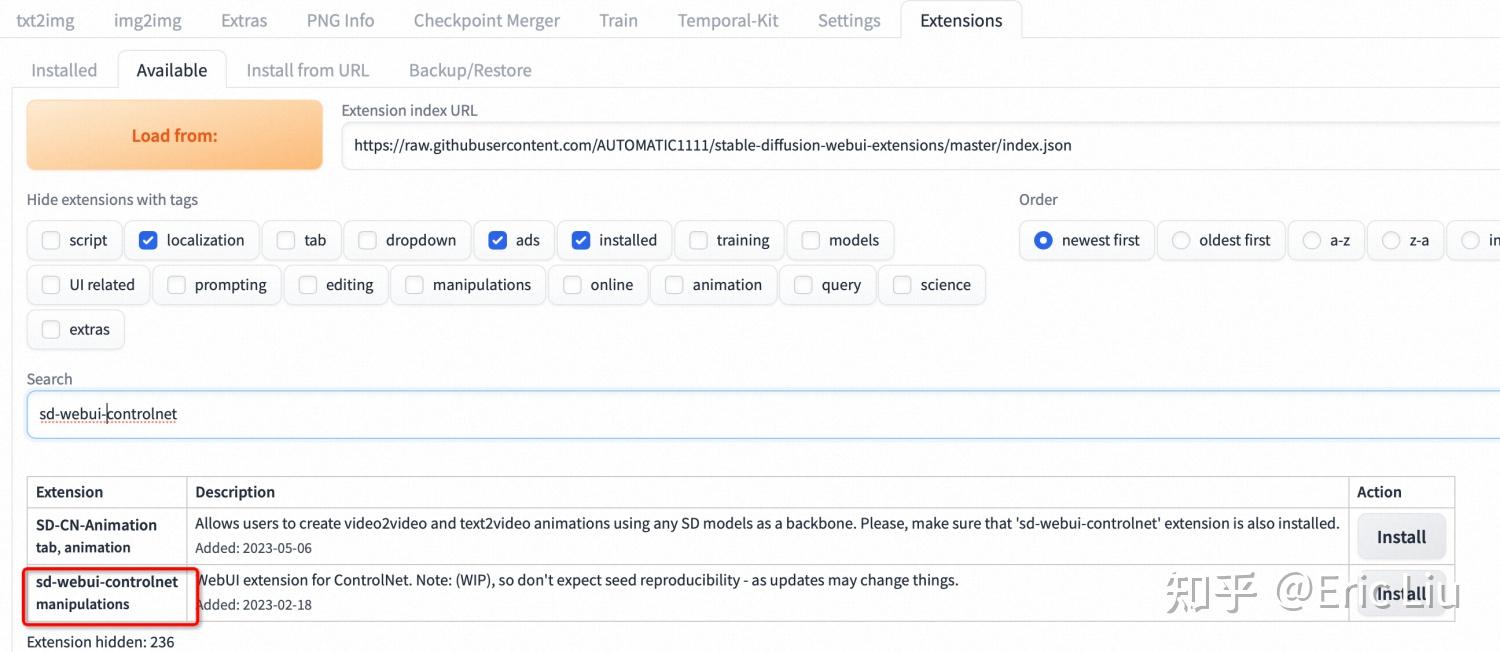Screen dimensions: 1500x652
Task: Toggle the installed tag checkbox
Action: click(581, 240)
